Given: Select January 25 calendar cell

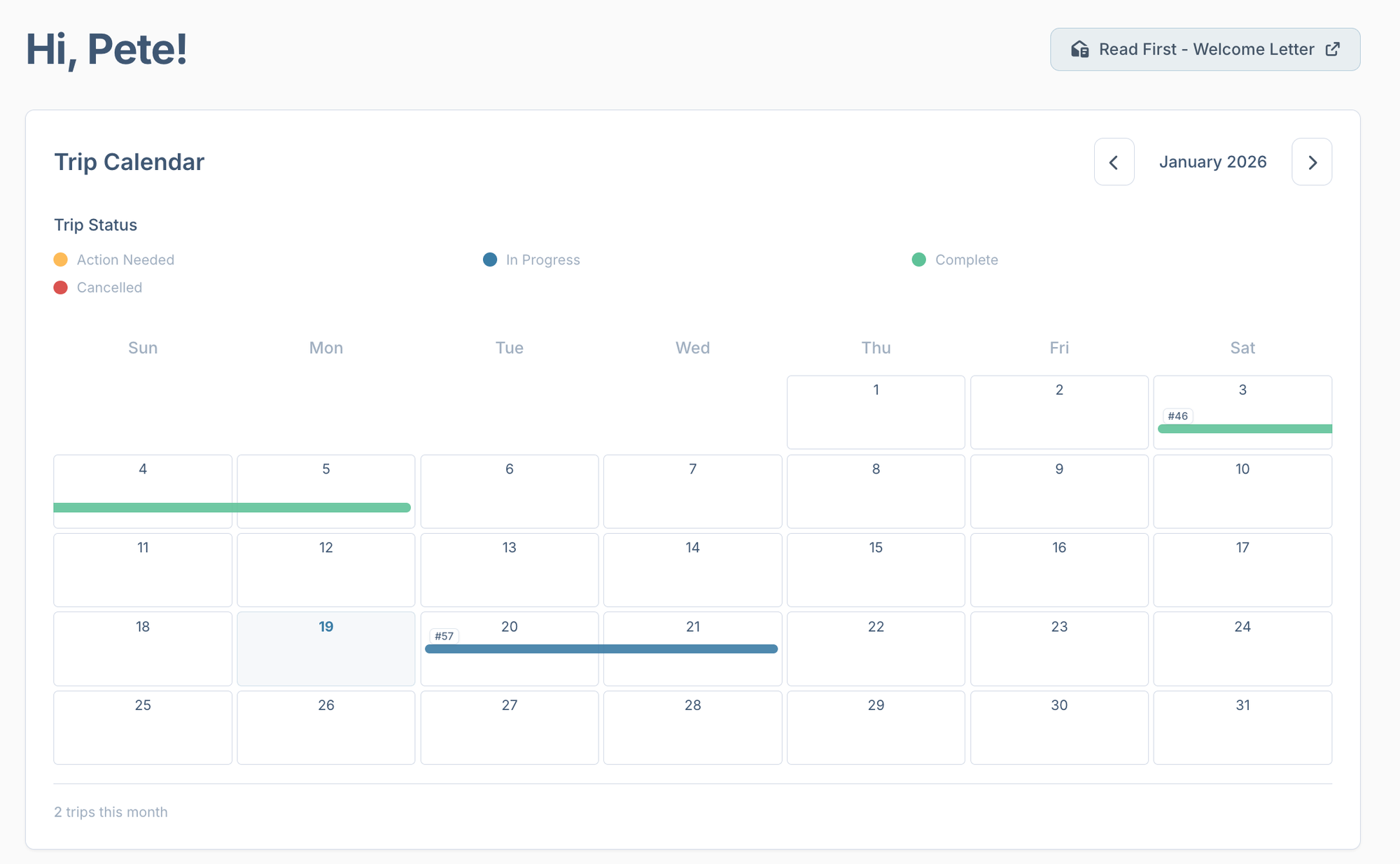Looking at the screenshot, I should [x=143, y=728].
